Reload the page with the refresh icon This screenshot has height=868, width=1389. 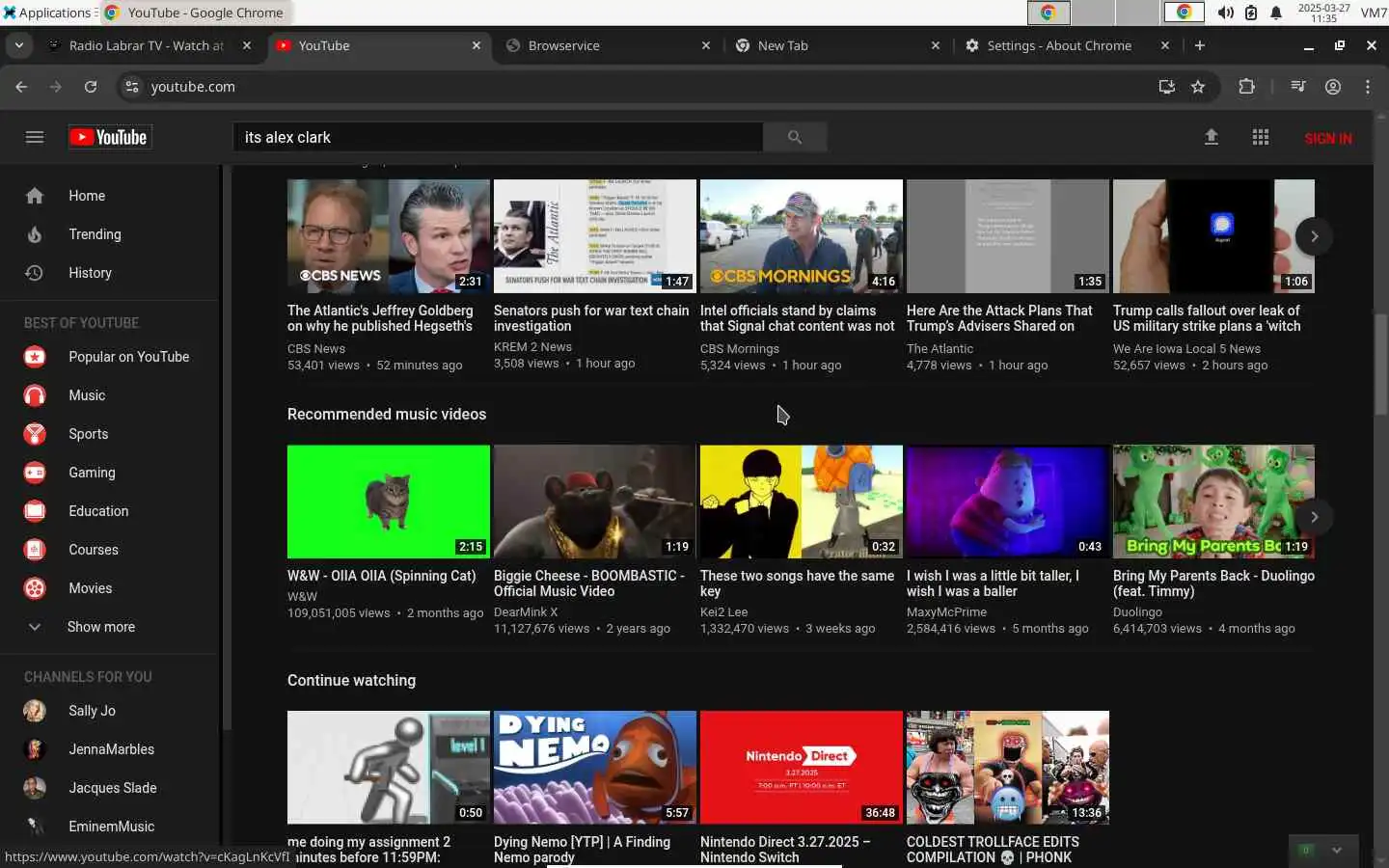click(91, 87)
